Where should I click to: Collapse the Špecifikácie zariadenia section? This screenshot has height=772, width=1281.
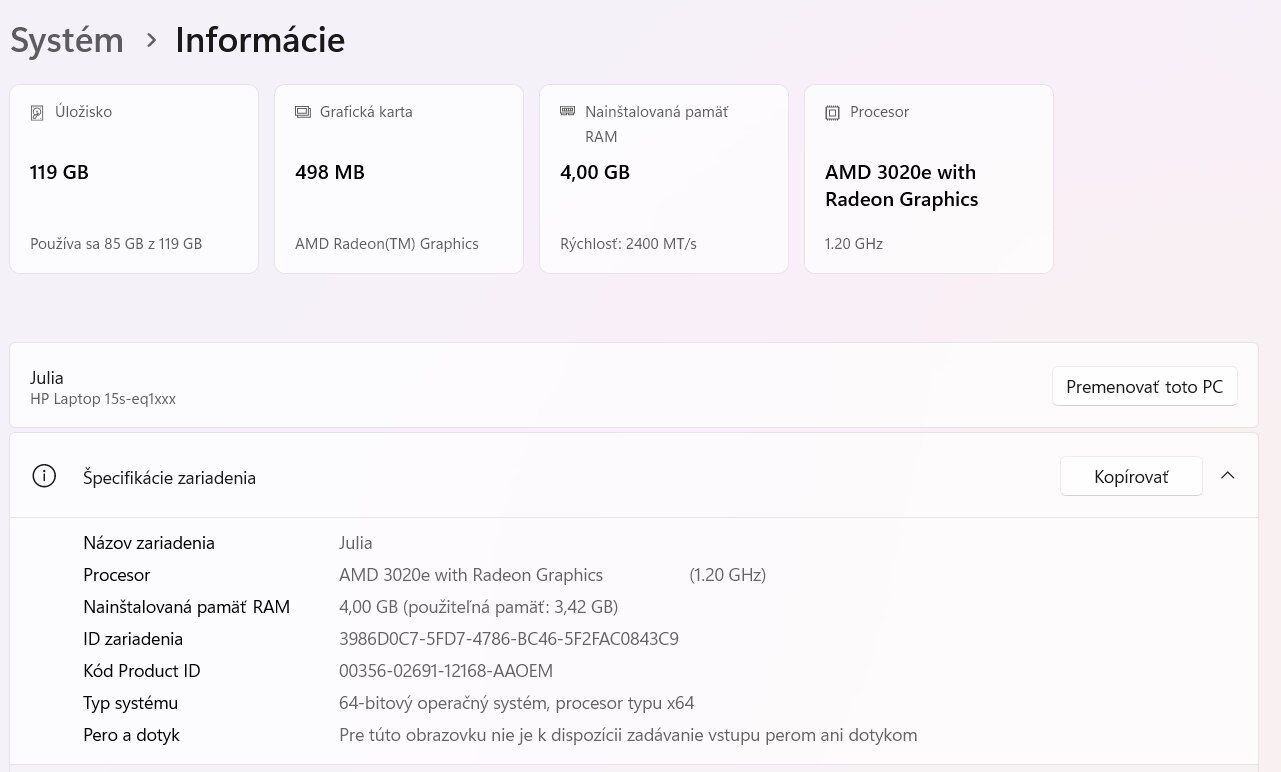pos(1228,476)
